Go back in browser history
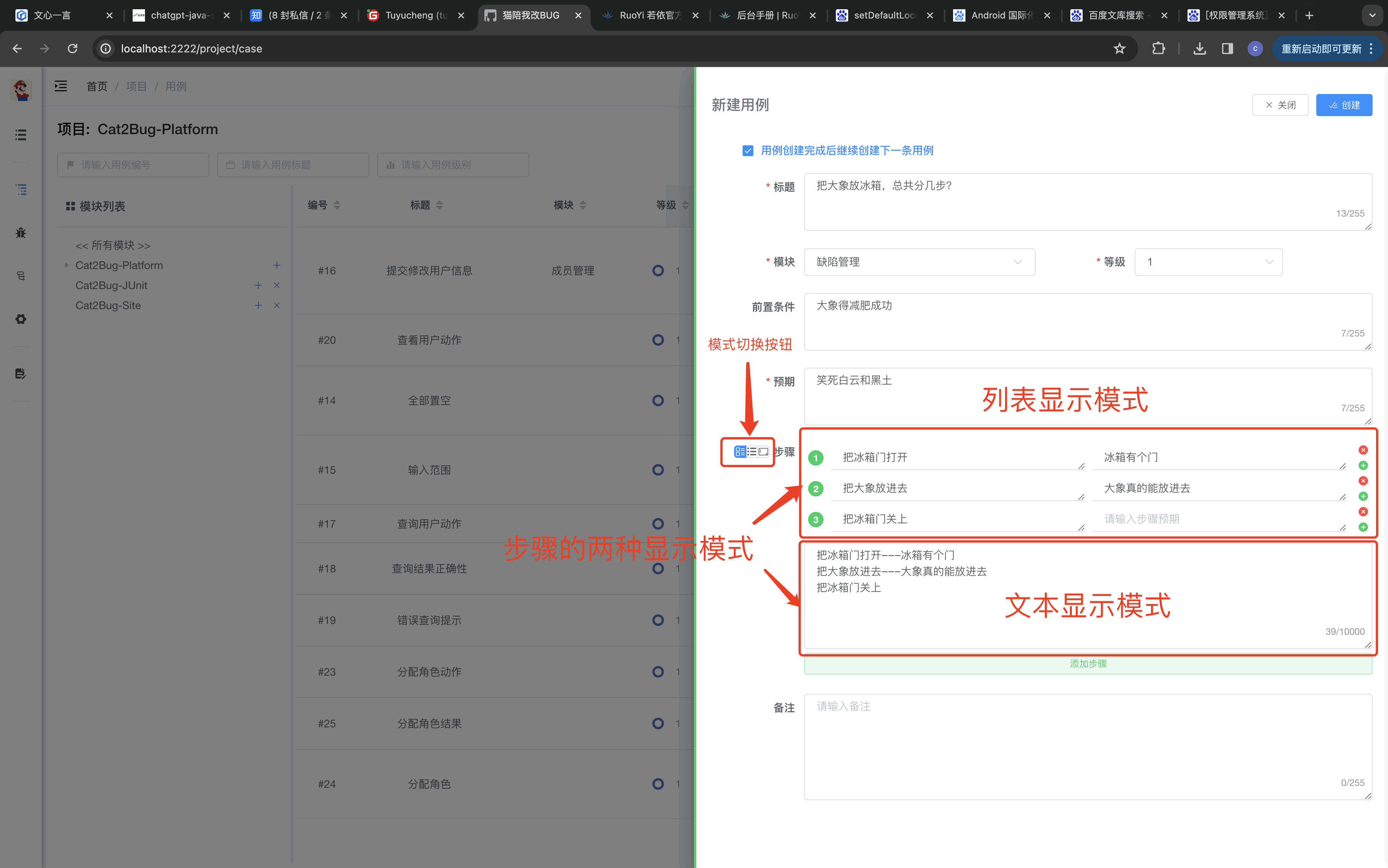The width and height of the screenshot is (1388, 868). point(17,49)
